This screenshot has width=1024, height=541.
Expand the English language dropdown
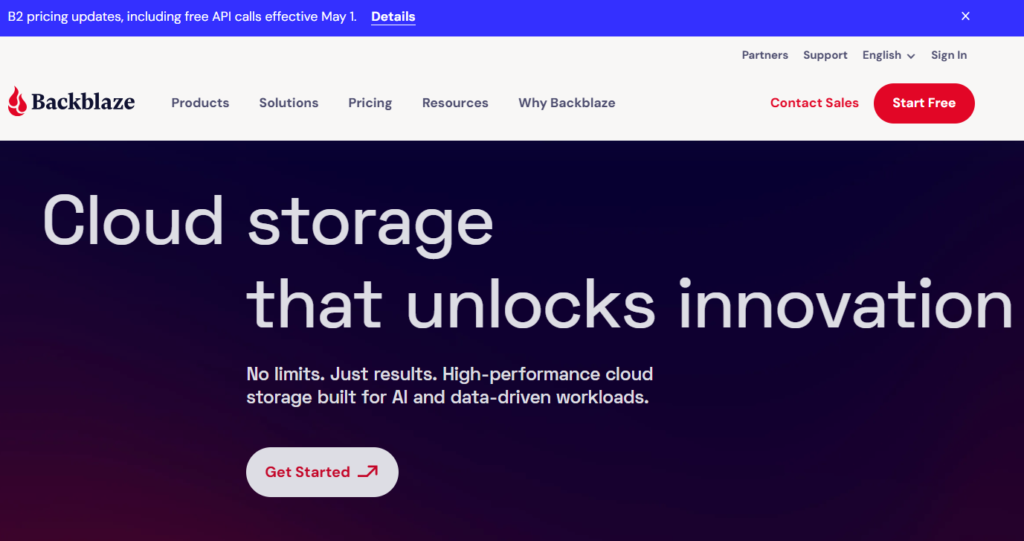click(888, 56)
